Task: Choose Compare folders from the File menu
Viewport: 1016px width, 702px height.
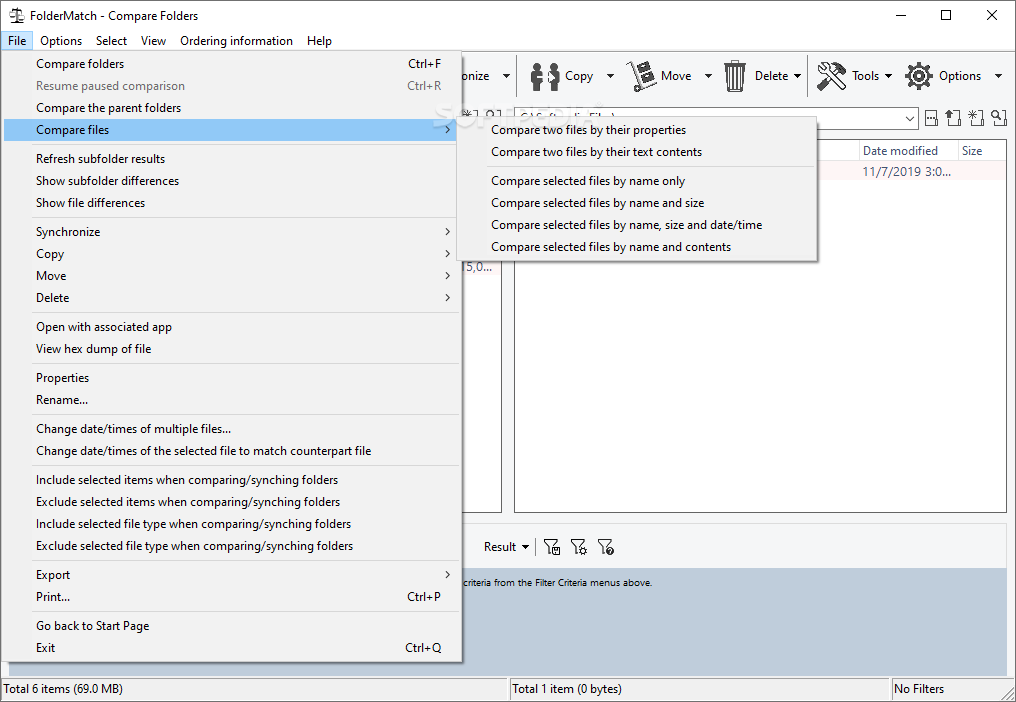Action: point(231,64)
